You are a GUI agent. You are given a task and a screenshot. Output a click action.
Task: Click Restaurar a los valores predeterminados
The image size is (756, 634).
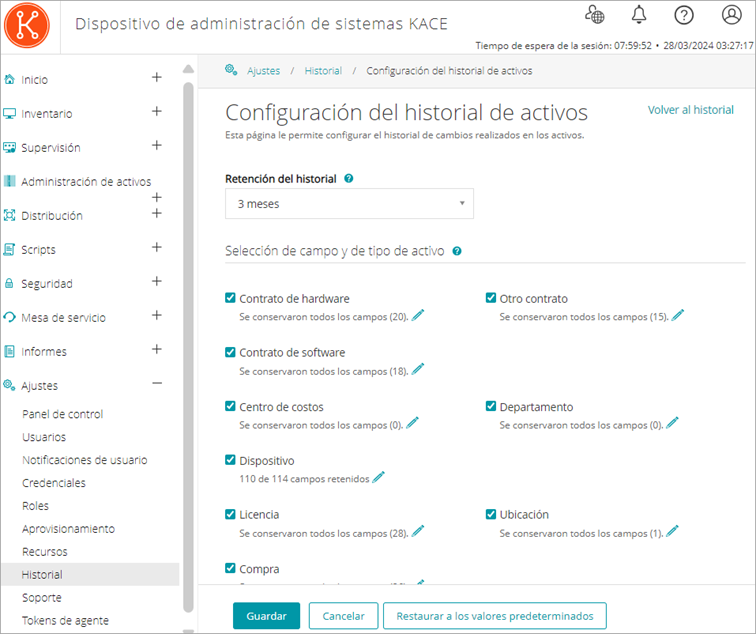coord(495,616)
